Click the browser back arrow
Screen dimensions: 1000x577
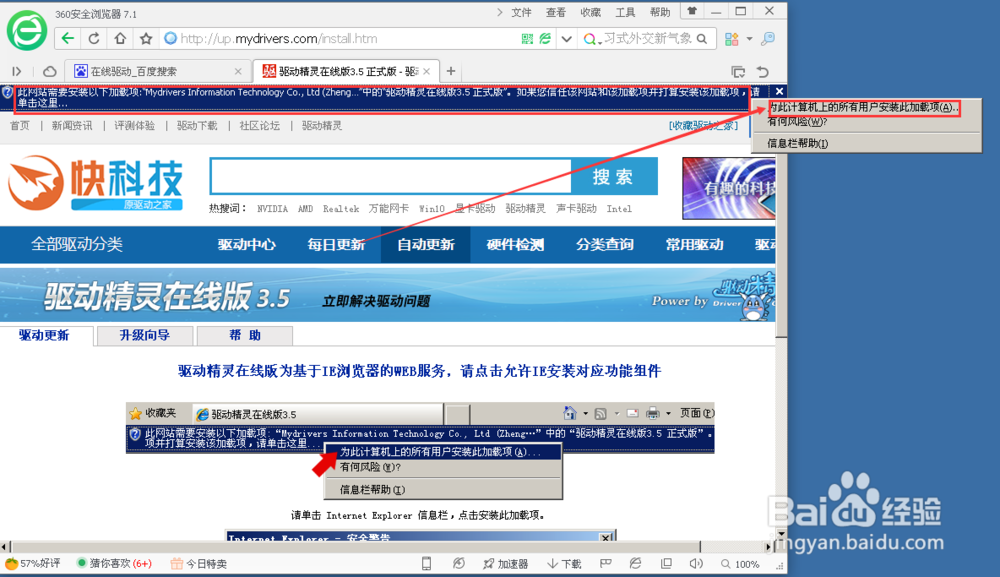click(68, 39)
